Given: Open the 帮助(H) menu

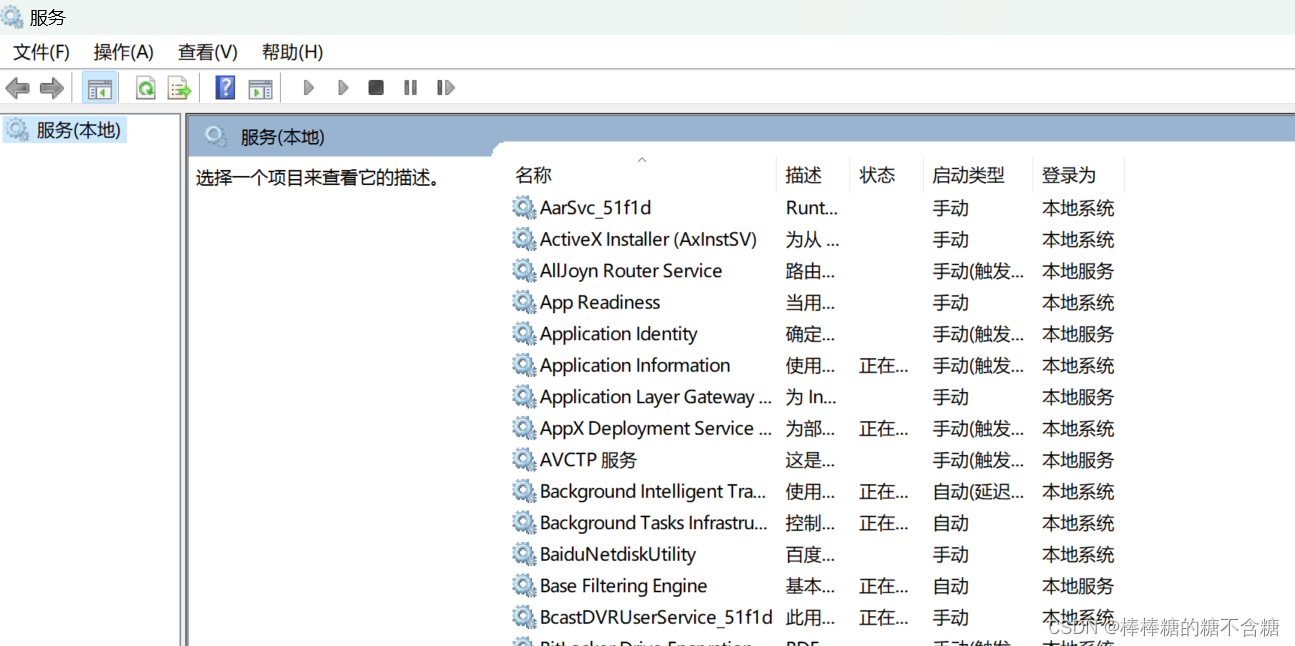Looking at the screenshot, I should (292, 52).
